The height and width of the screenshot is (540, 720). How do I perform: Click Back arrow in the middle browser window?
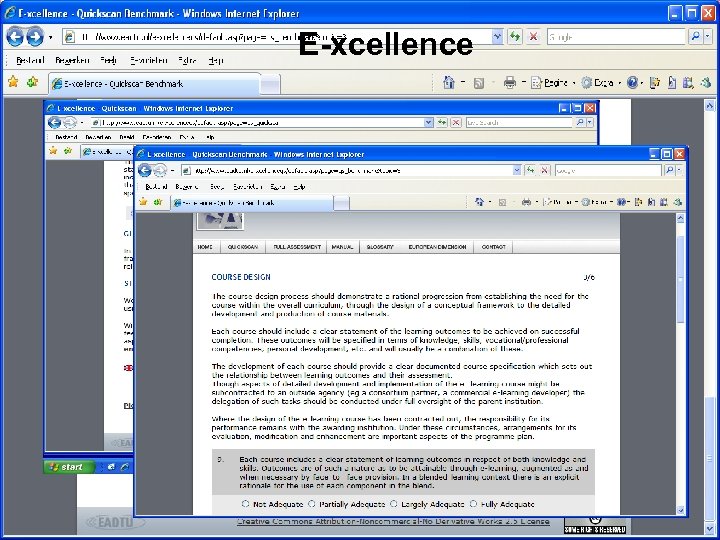pyautogui.click(x=54, y=123)
